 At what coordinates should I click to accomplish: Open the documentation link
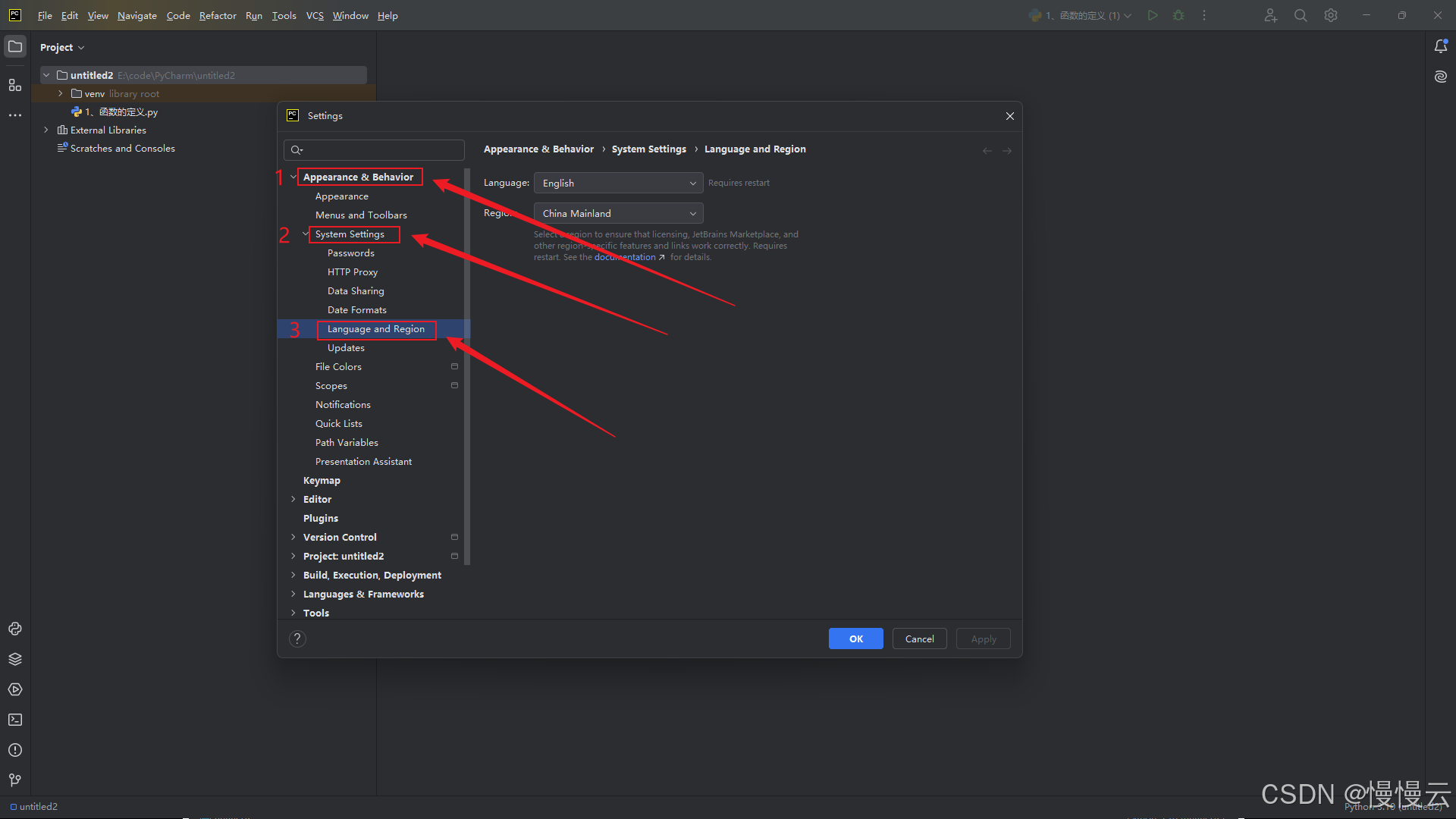click(x=626, y=257)
